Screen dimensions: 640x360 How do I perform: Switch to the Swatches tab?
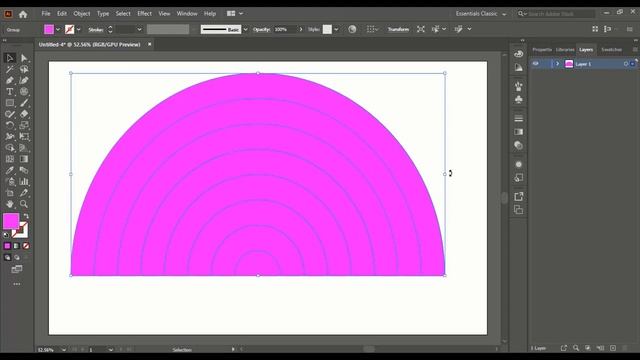pos(611,49)
